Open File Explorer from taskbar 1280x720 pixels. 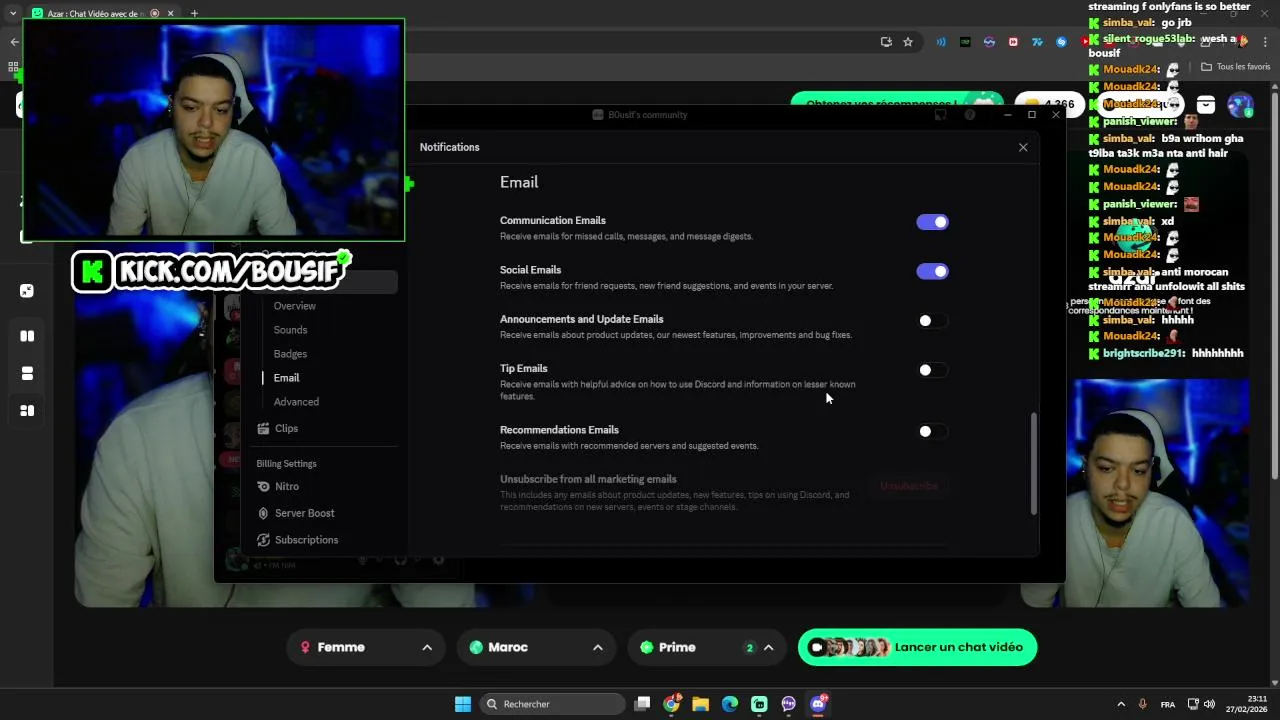[701, 704]
